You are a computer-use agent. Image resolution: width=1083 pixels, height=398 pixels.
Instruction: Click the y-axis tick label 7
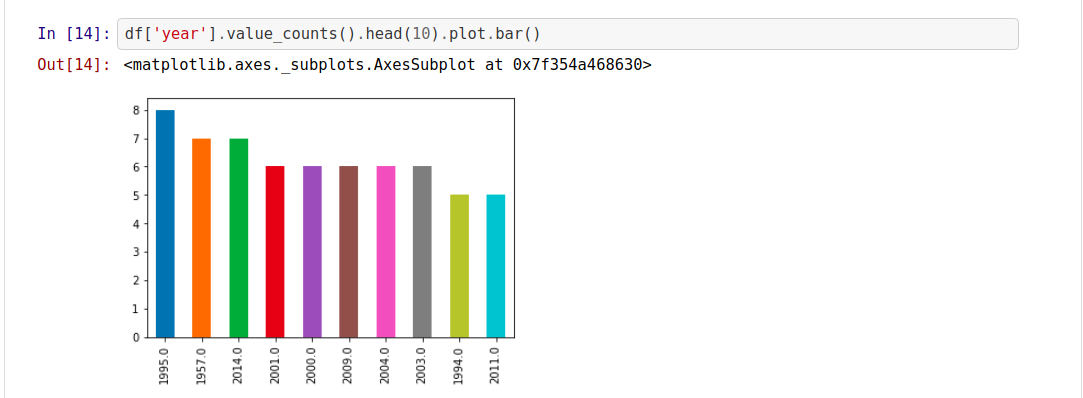(136, 139)
